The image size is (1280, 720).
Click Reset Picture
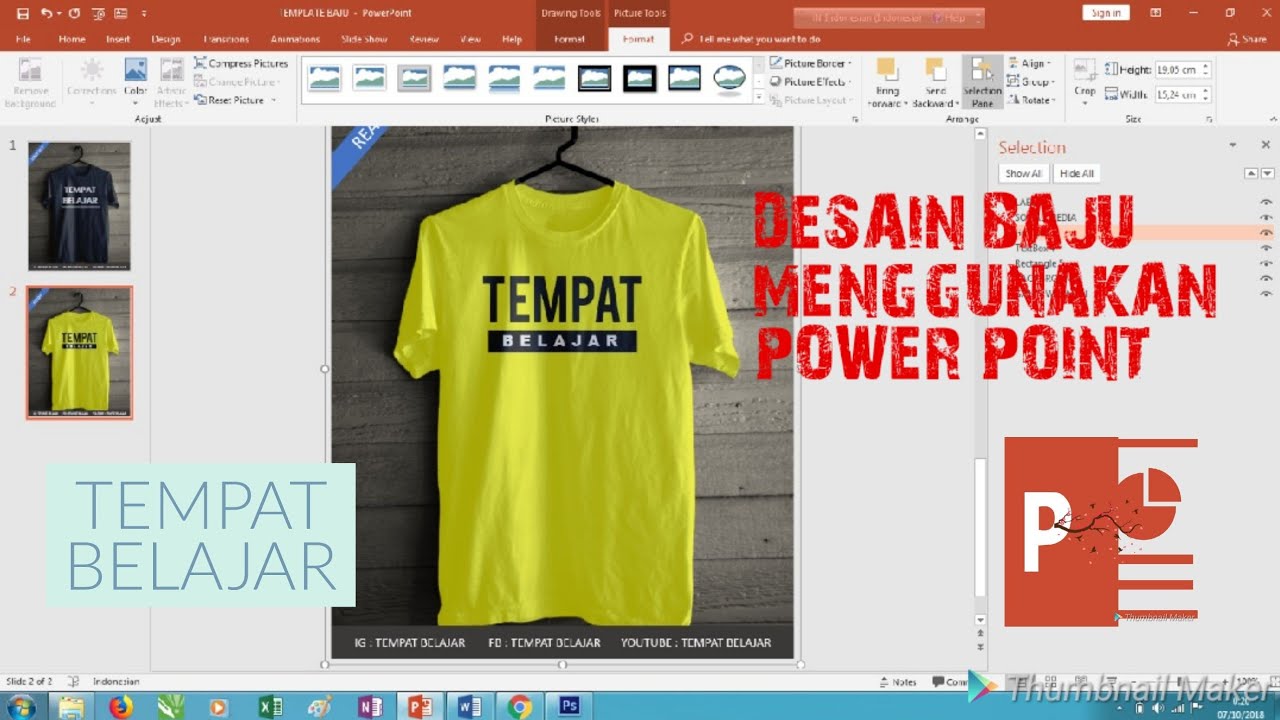click(x=230, y=100)
